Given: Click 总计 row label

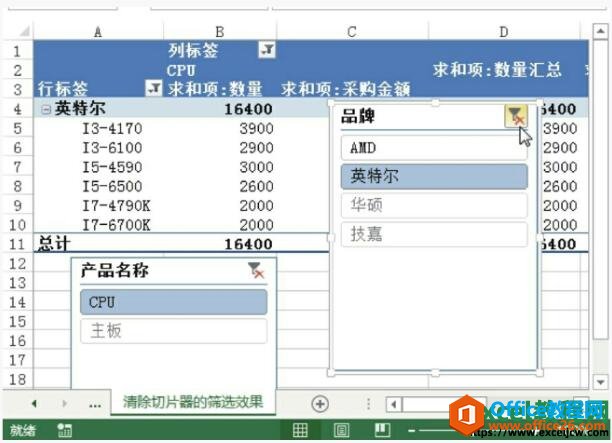Looking at the screenshot, I should [54, 244].
